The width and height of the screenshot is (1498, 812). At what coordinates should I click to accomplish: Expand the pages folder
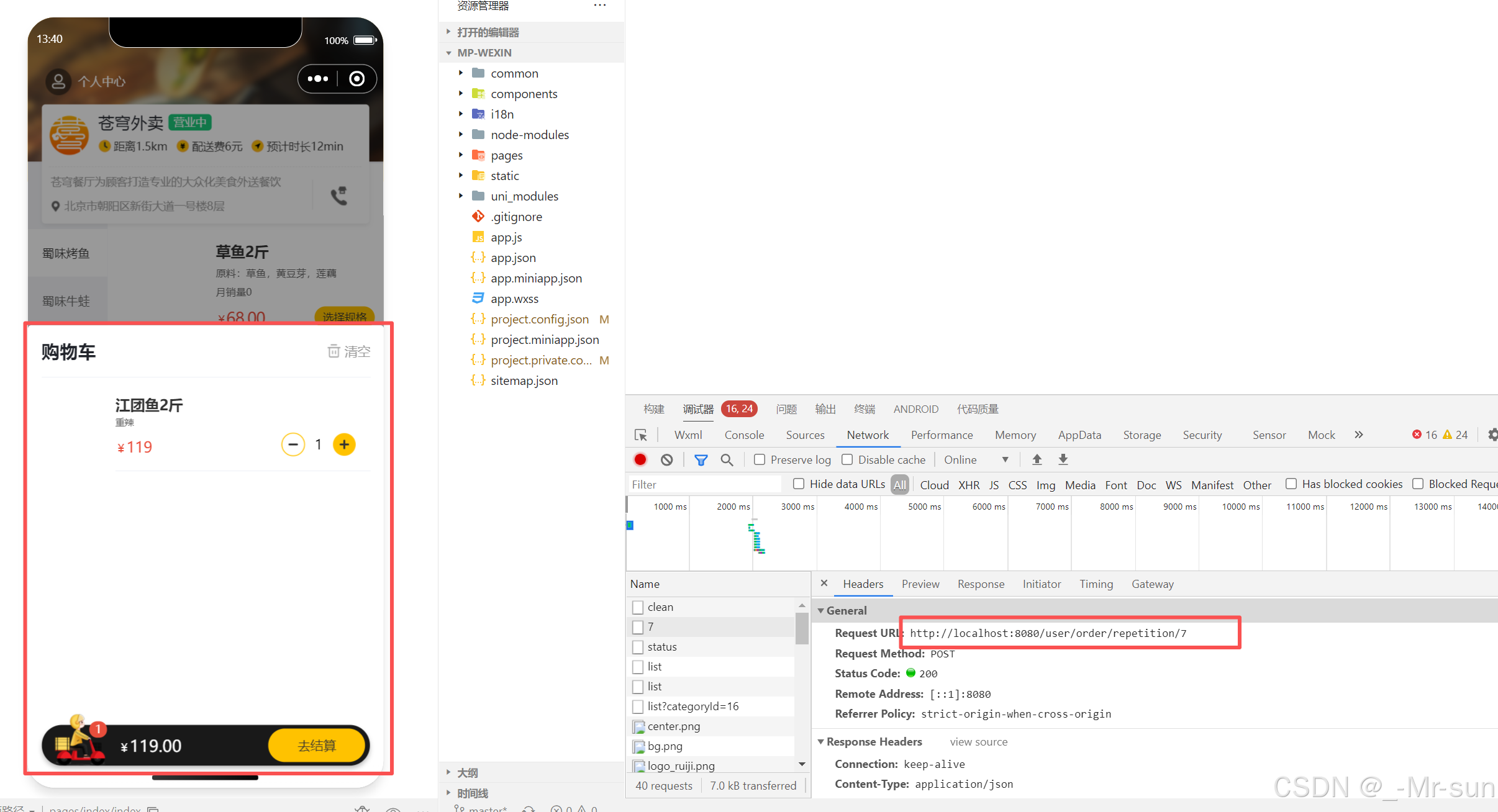(x=506, y=155)
